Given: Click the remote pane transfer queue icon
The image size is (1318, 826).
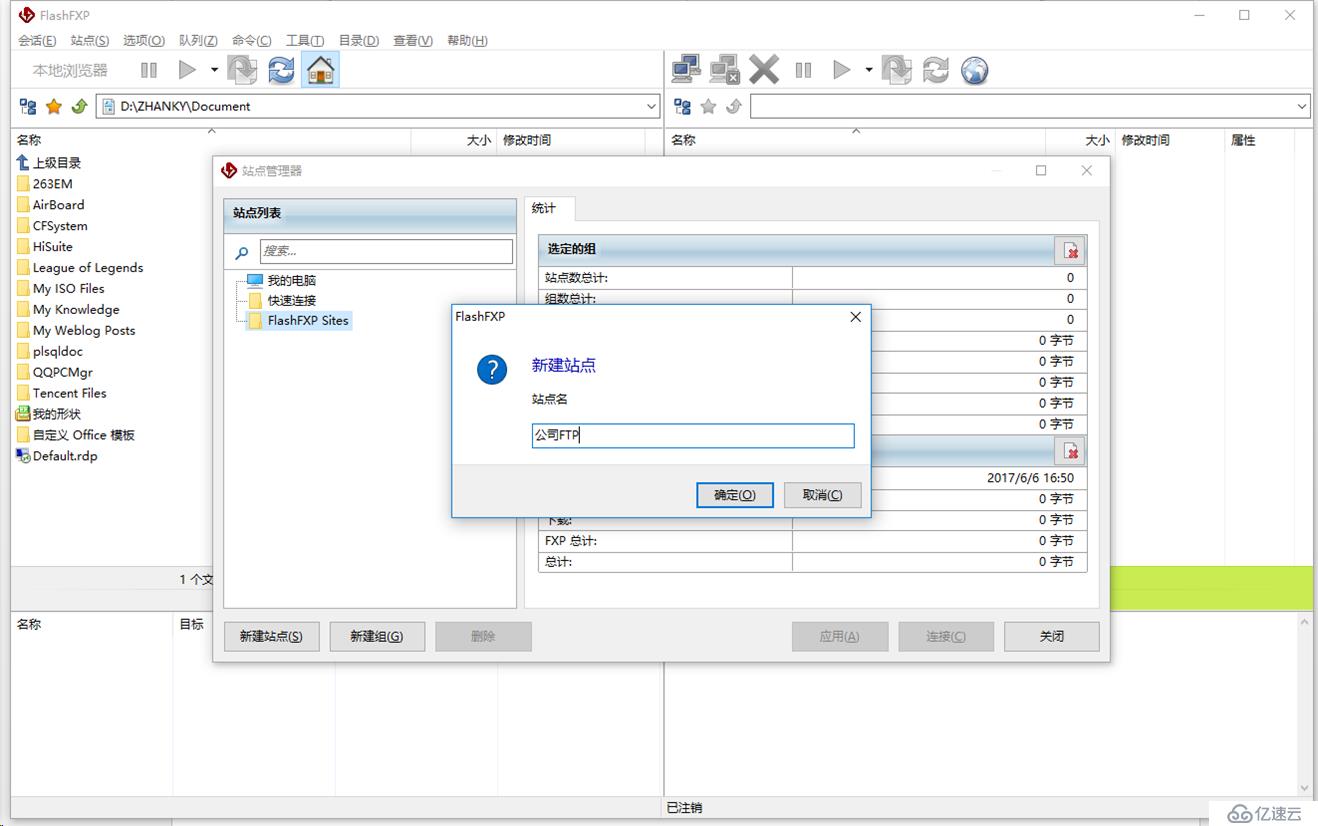Looking at the screenshot, I should [x=896, y=70].
